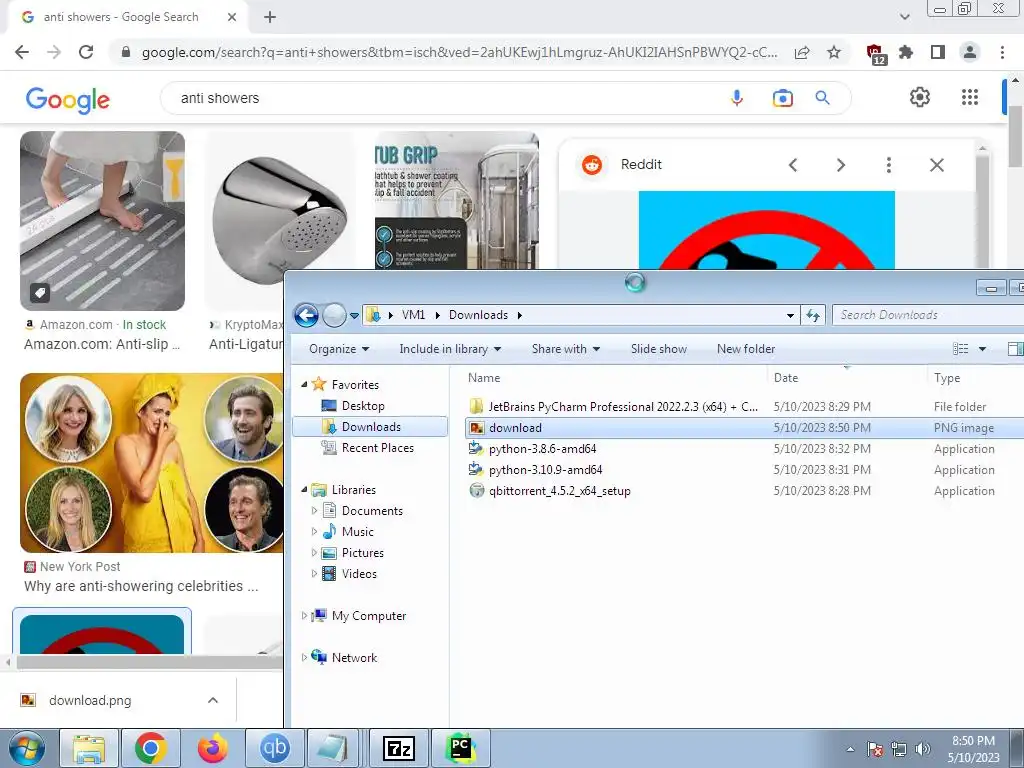This screenshot has height=768, width=1024.
Task: Open Explorer recent locations dropdown arrow
Action: pos(354,315)
